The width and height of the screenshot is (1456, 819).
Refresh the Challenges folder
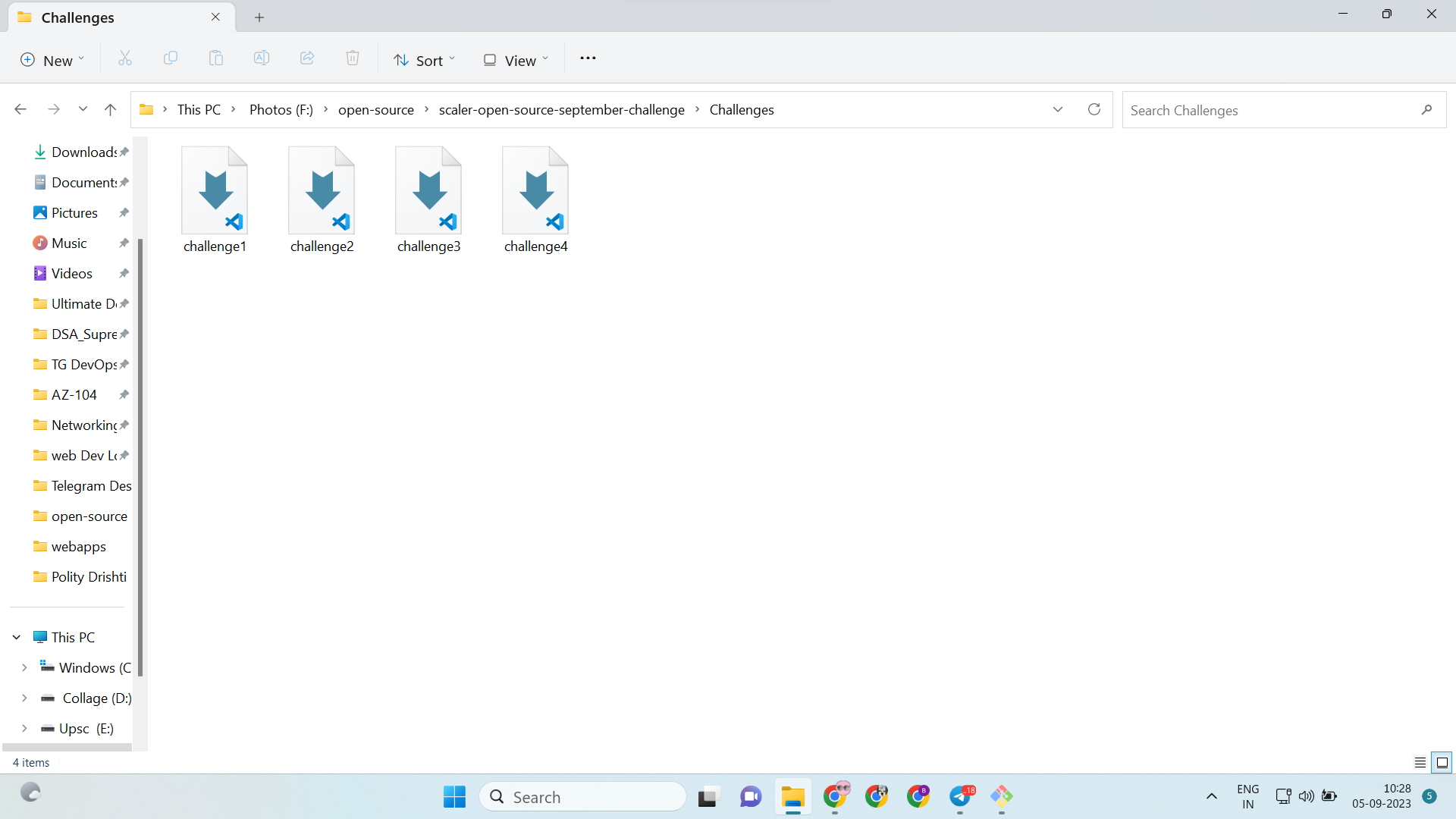(x=1094, y=109)
